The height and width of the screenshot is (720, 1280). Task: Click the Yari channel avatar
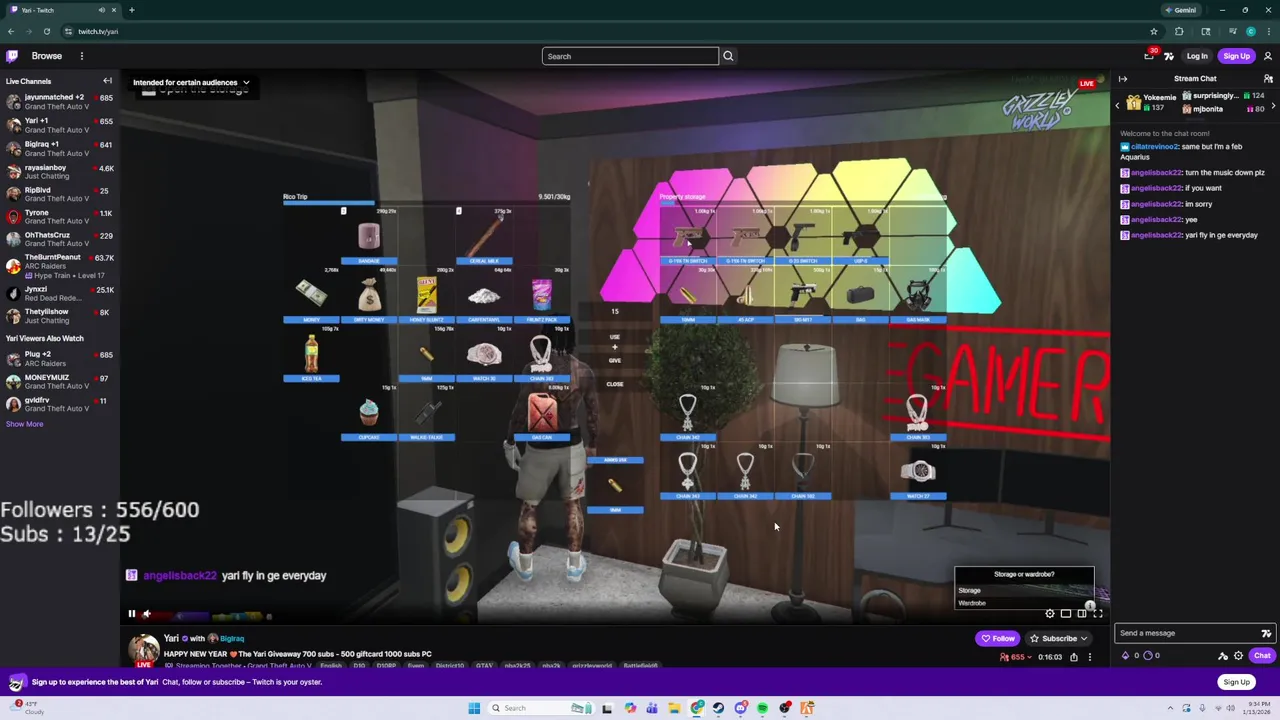[x=144, y=649]
